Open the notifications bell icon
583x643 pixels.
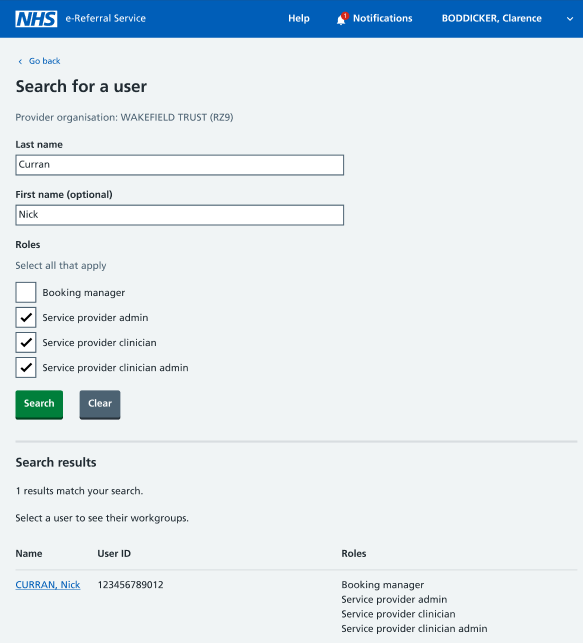(341, 19)
